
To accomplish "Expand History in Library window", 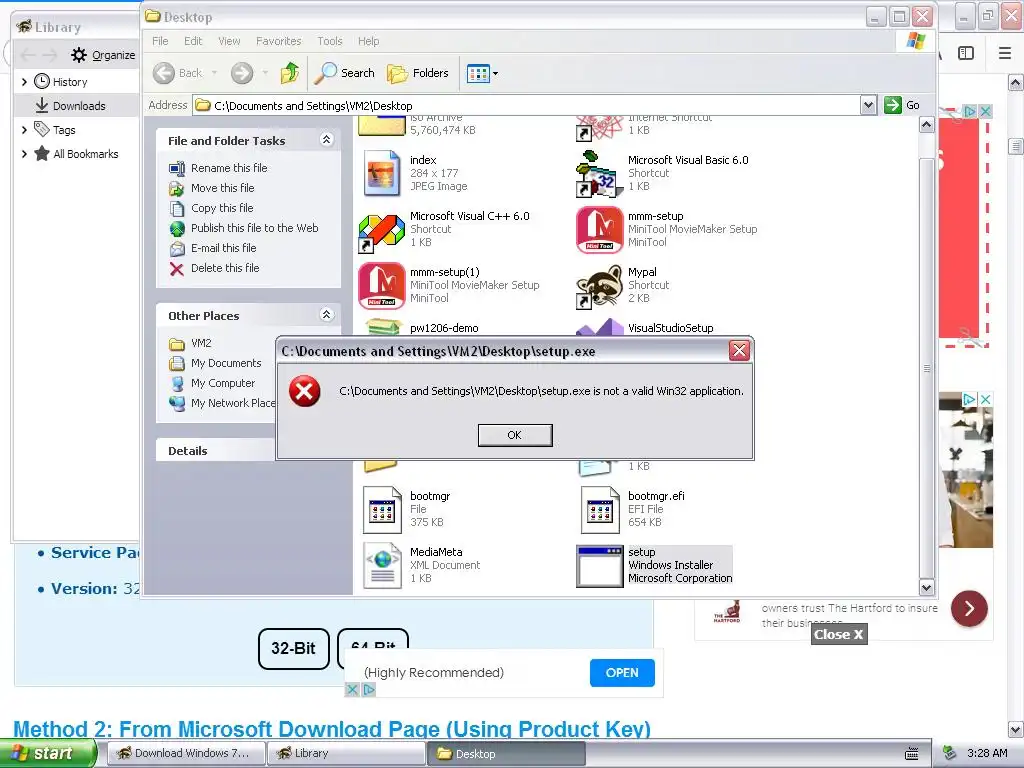I will pos(24,82).
